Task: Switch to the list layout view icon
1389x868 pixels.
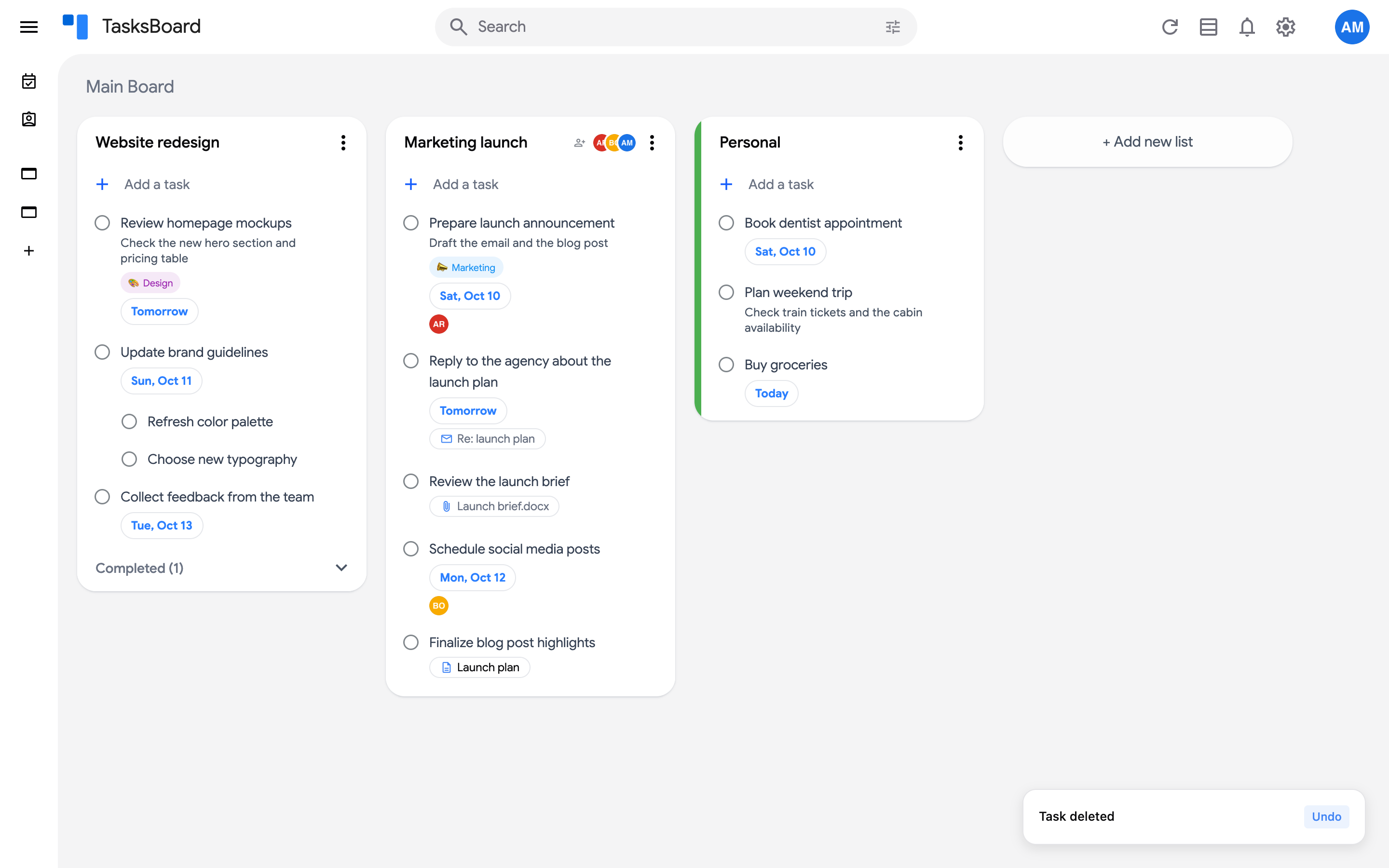Action: (1208, 27)
